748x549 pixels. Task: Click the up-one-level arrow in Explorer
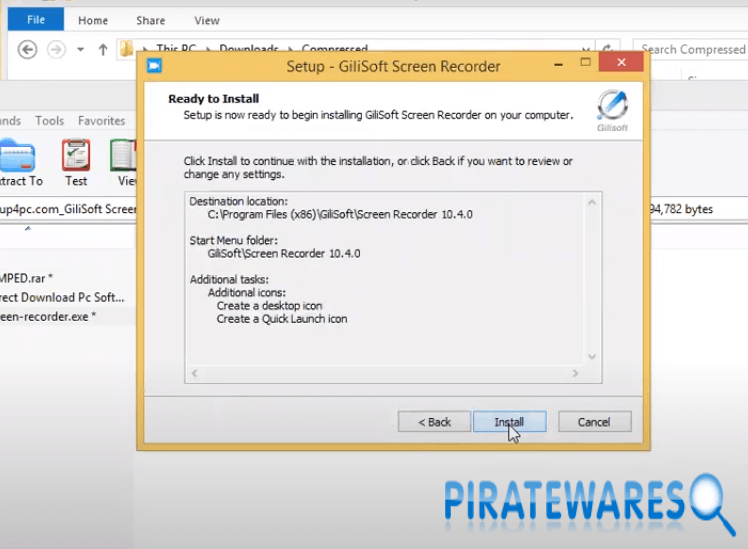coord(102,49)
